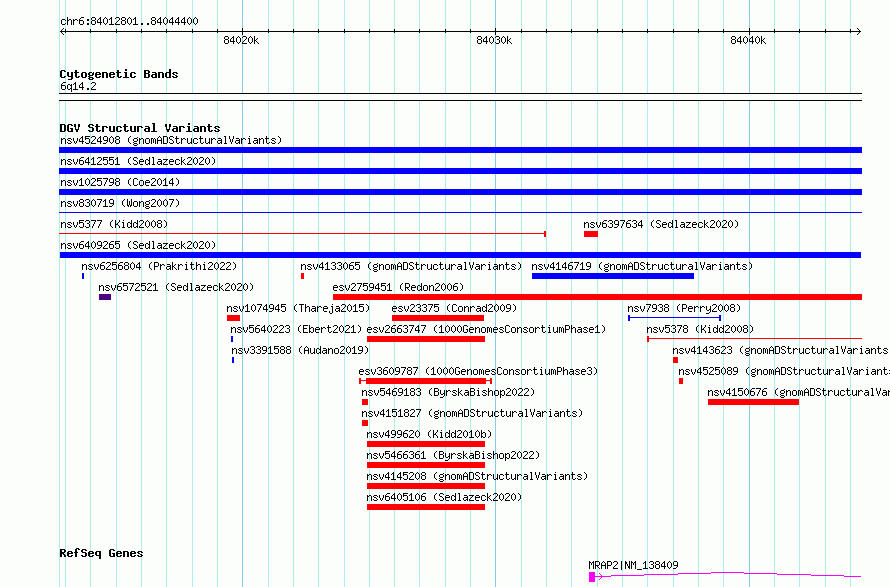This screenshot has width=890, height=587.
Task: Click the red bar under esv23375
Action: 438,318
